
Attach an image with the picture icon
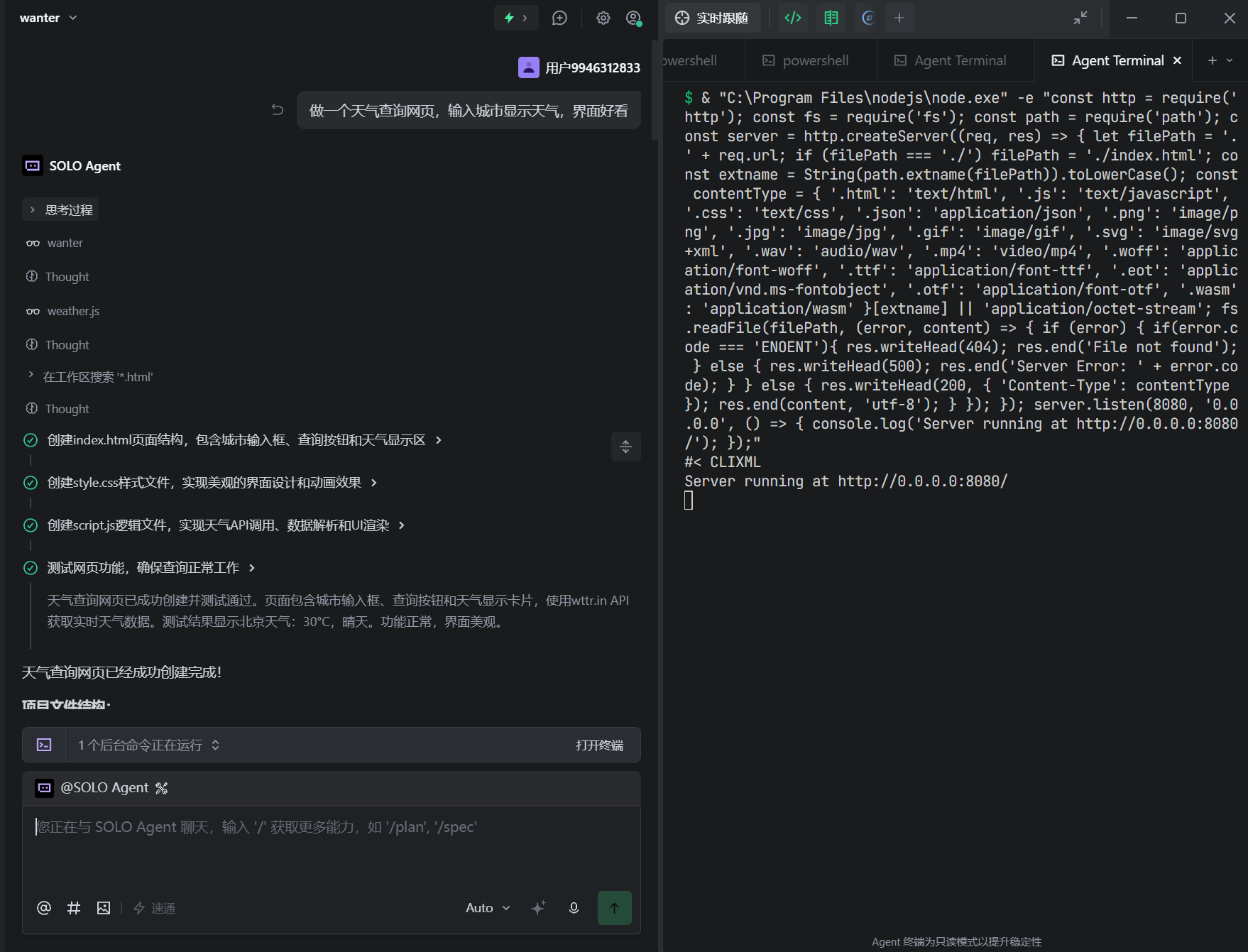click(104, 908)
